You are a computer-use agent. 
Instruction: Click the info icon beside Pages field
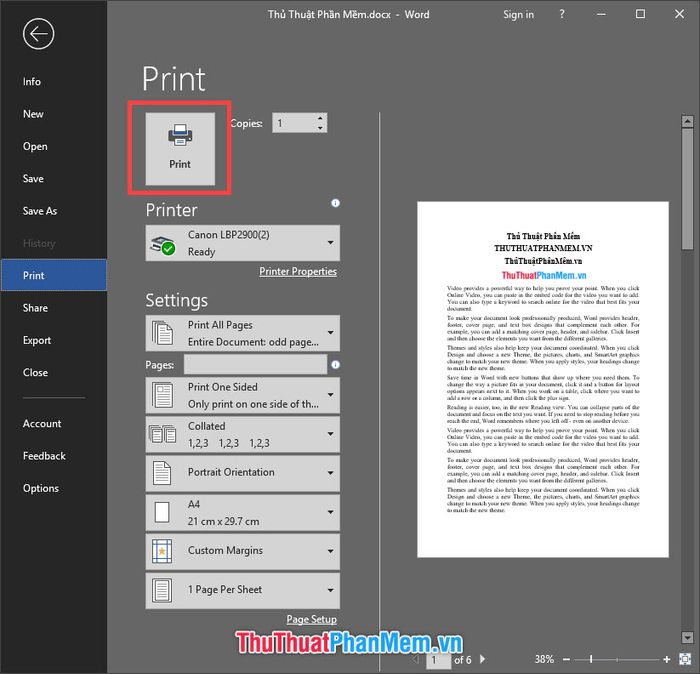[x=335, y=365]
